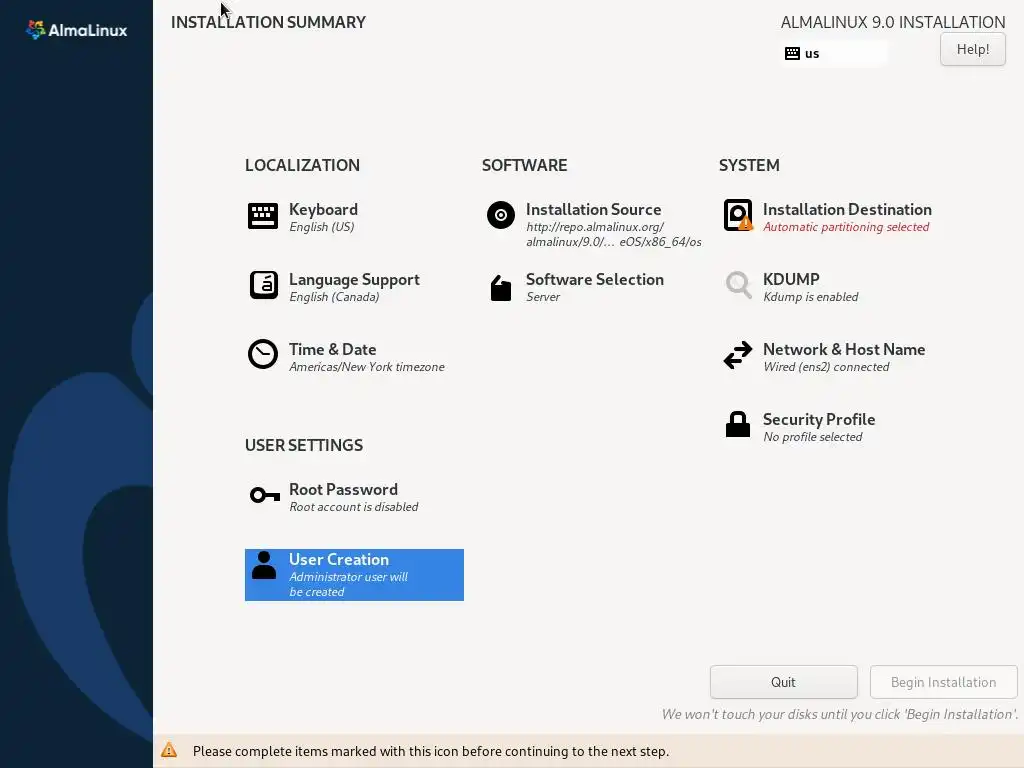
Task: Click the Help! button
Action: 972,49
